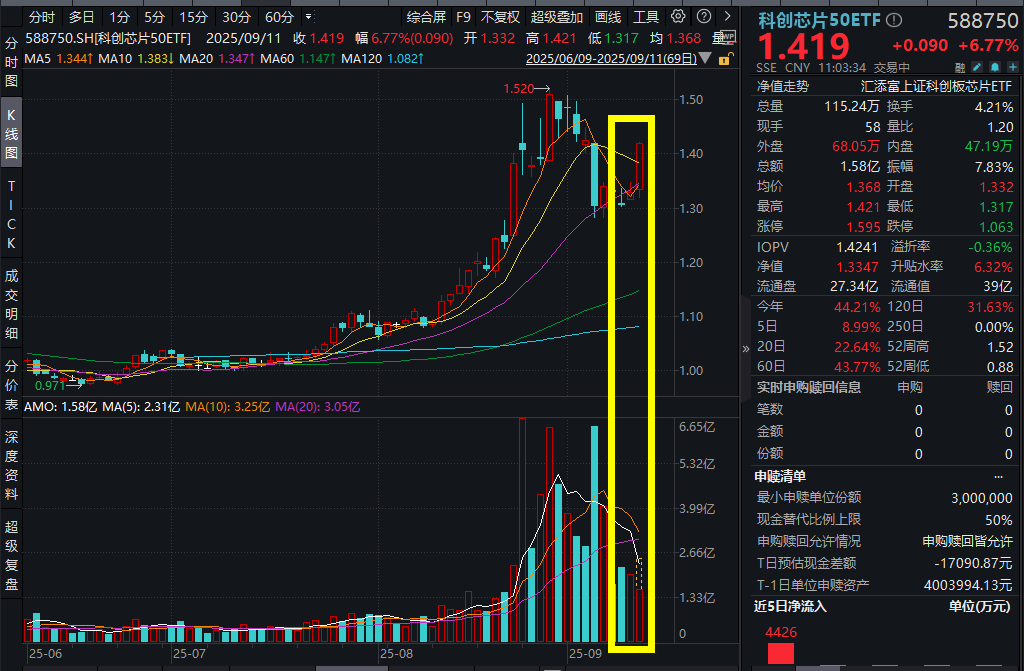Click the info icon beside 科创芯片50ETF name
Viewport: 1024px width, 671px height.
coord(893,19)
